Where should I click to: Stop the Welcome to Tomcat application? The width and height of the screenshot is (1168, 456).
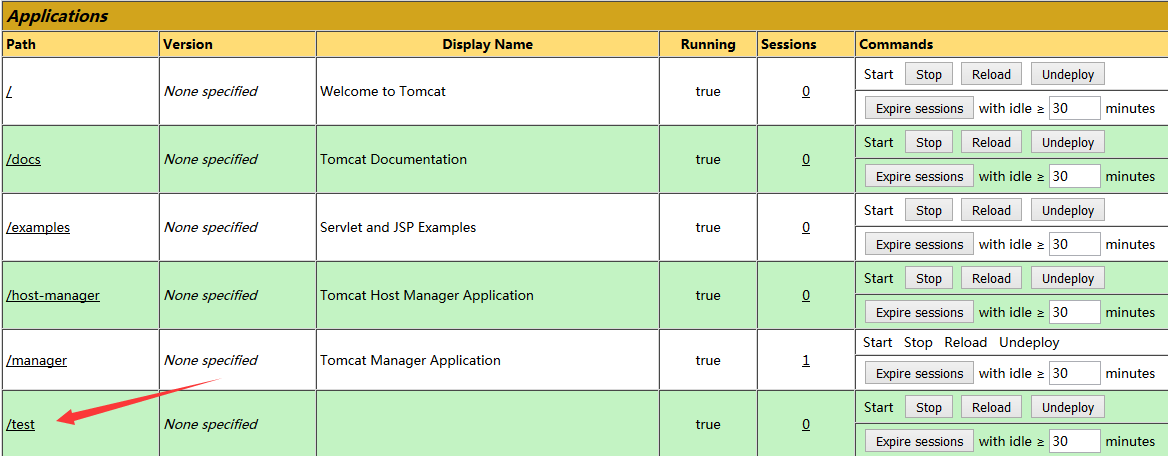click(929, 75)
